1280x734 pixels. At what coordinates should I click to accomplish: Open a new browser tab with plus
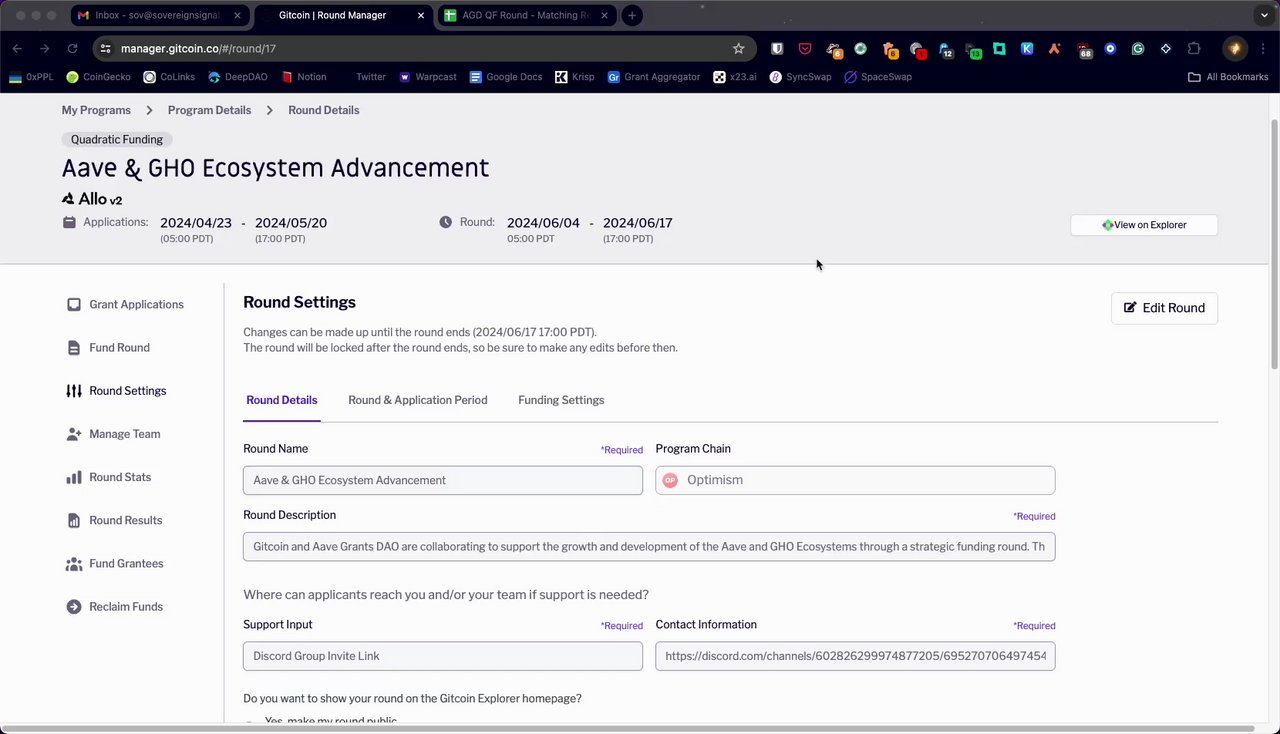tap(632, 15)
